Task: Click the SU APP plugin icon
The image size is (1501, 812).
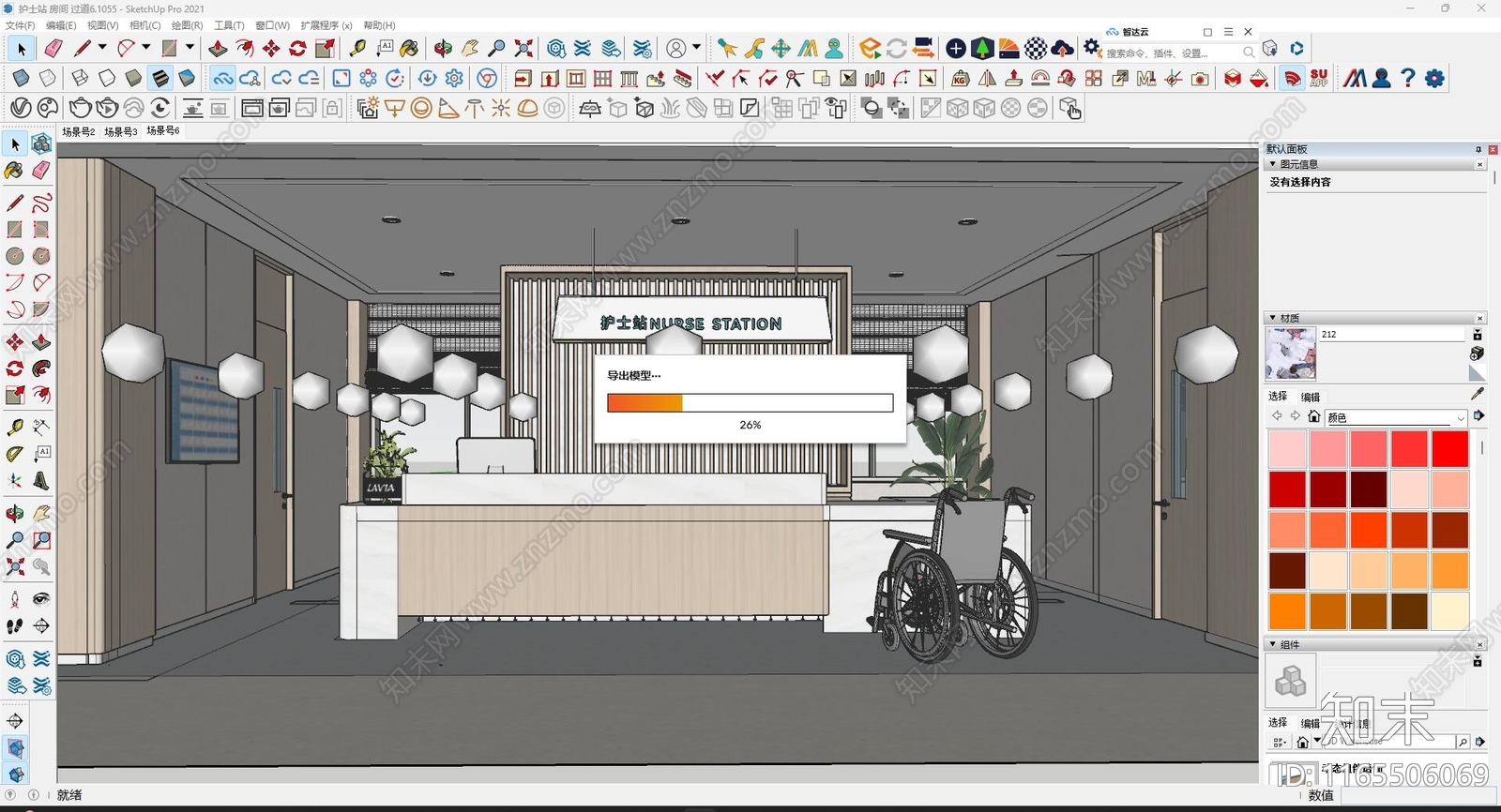Action: (x=1319, y=78)
